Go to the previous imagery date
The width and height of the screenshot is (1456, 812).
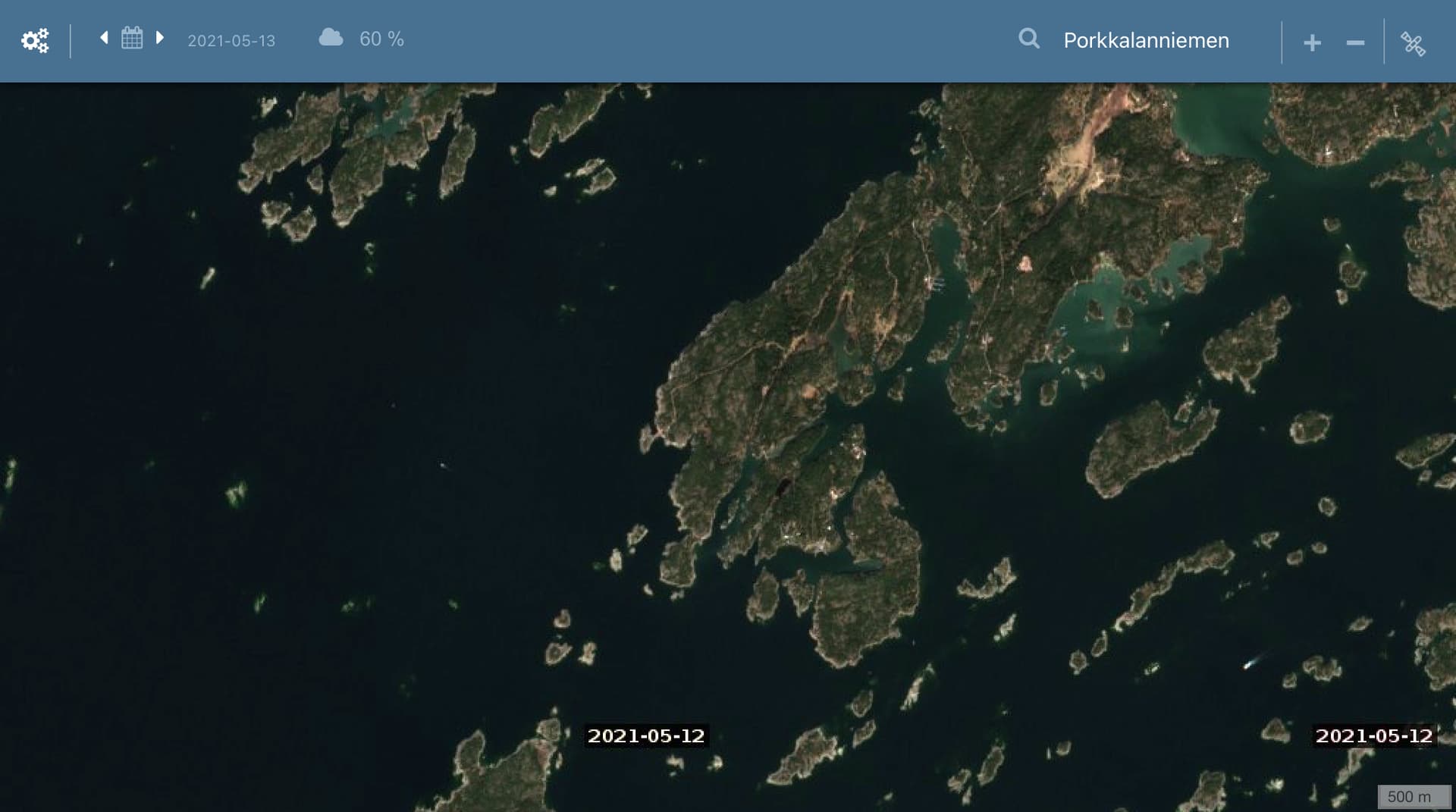click(104, 38)
